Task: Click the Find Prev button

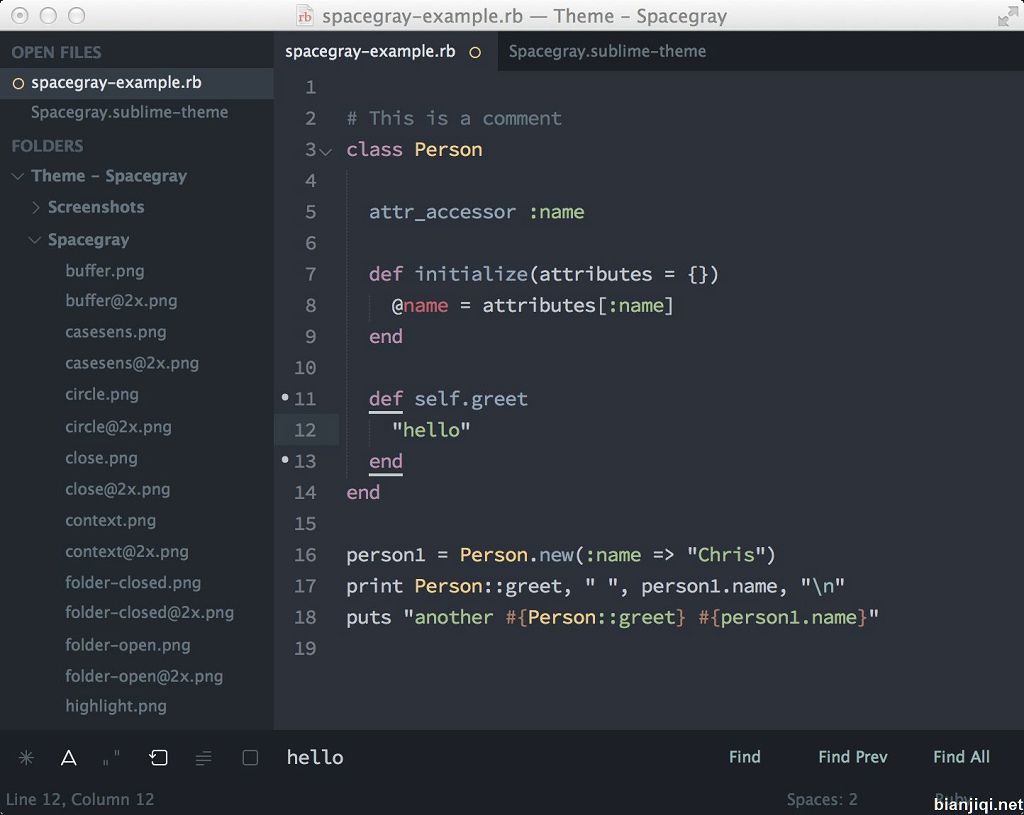Action: coord(853,757)
